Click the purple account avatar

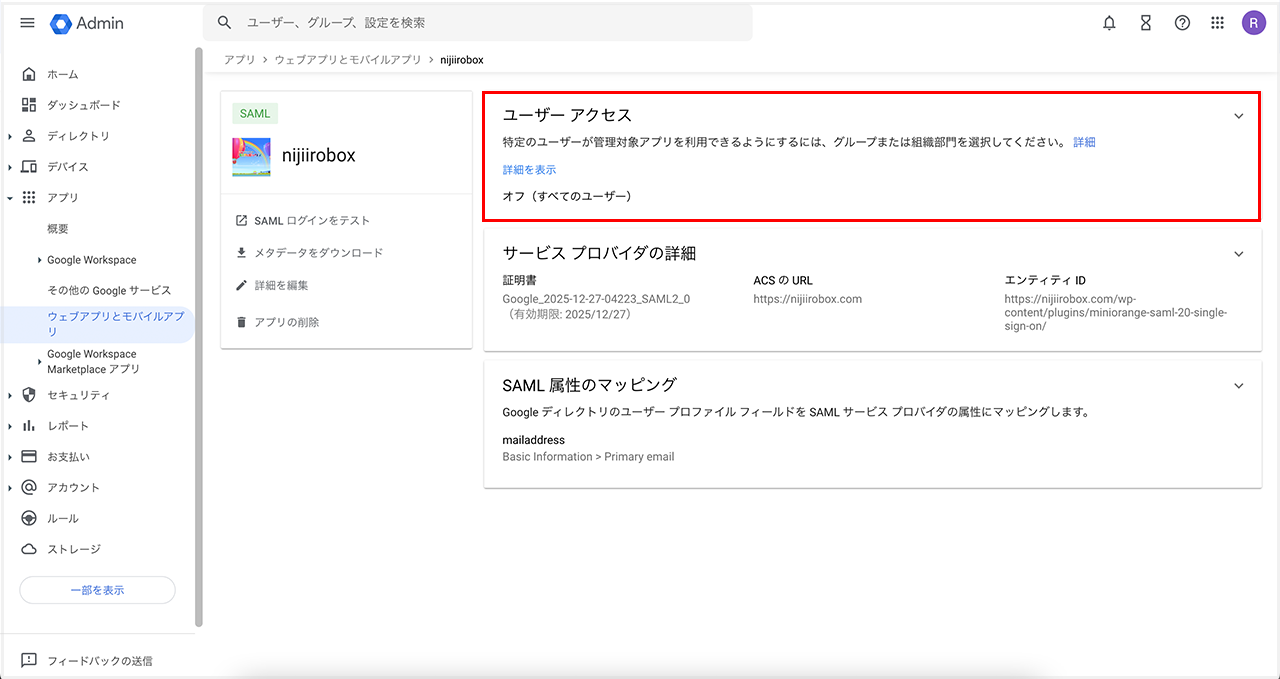pos(1253,23)
